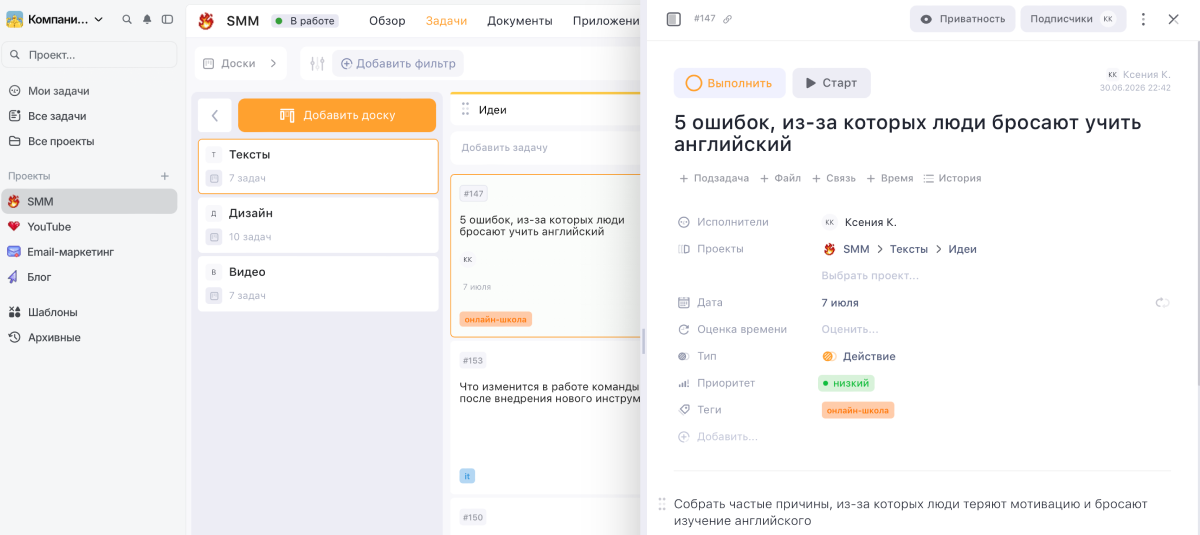The image size is (1200, 535).
Task: Click the Старт timer button
Action: pyautogui.click(x=831, y=83)
